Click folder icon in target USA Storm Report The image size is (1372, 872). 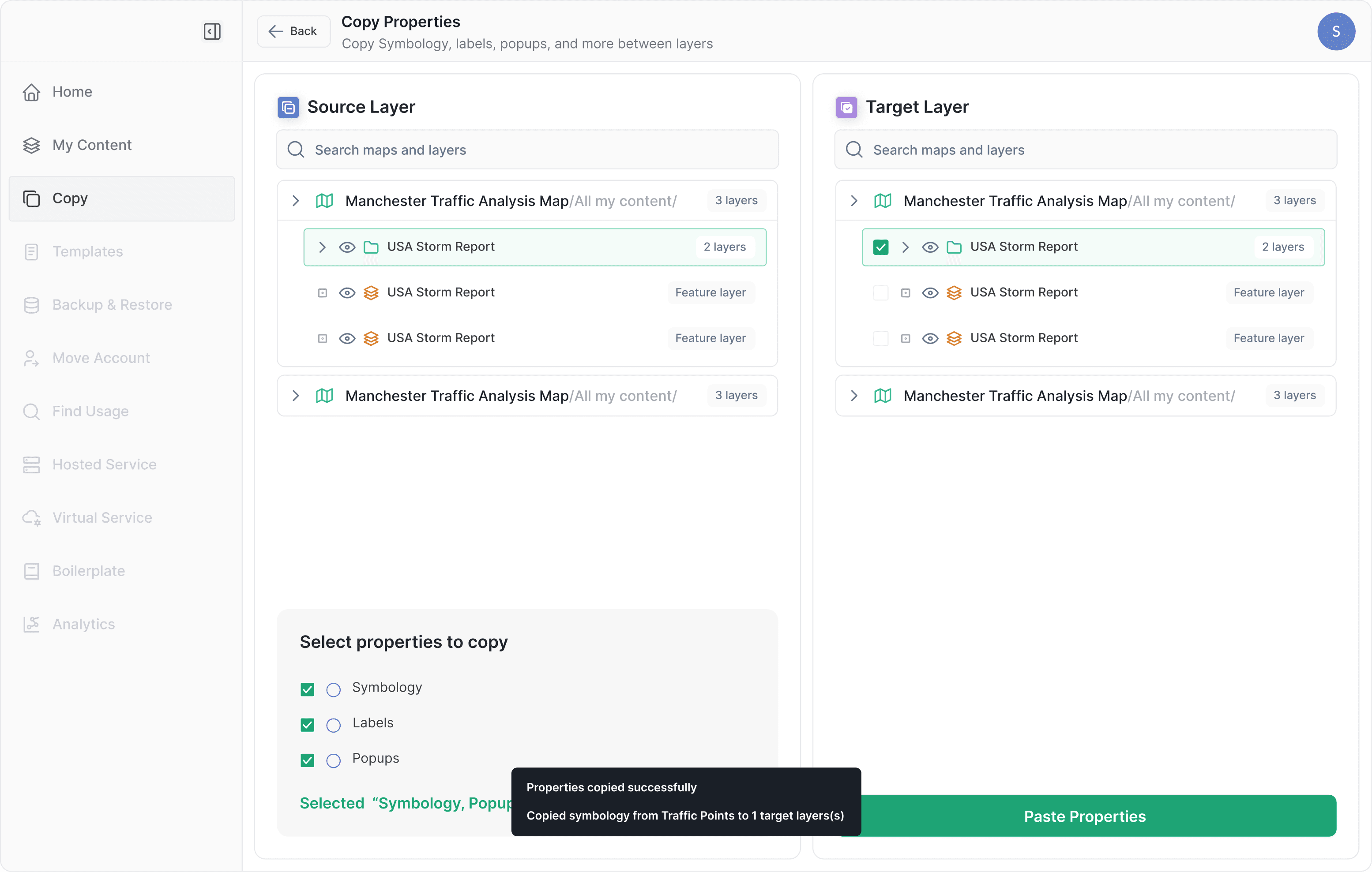click(954, 247)
